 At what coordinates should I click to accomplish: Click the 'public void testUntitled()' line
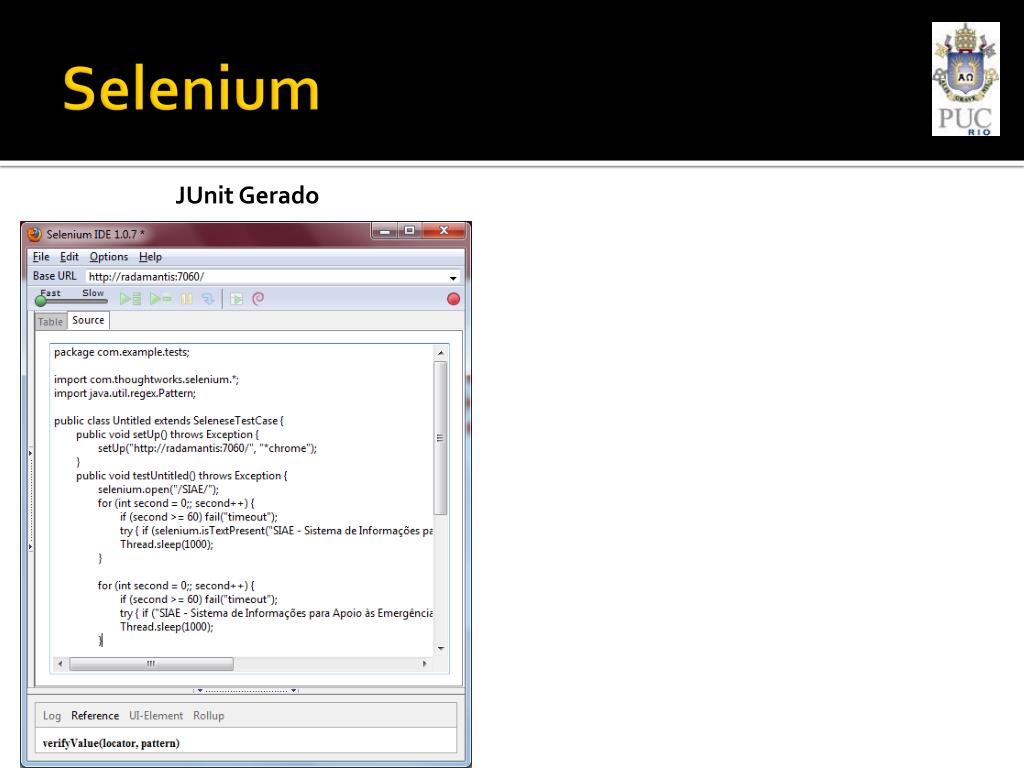pyautogui.click(x=182, y=475)
